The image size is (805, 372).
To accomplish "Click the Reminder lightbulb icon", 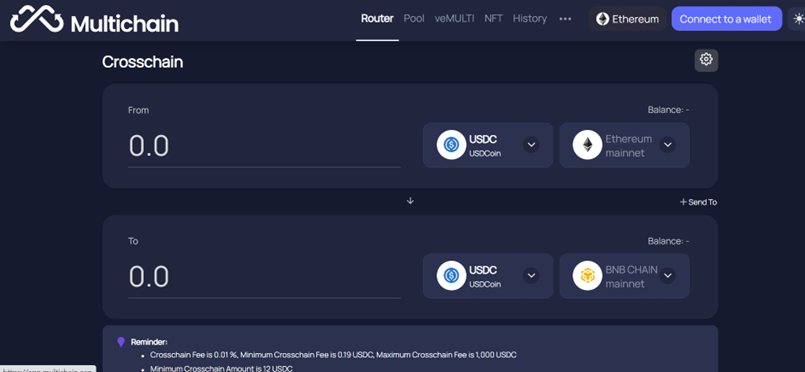I will (x=121, y=342).
